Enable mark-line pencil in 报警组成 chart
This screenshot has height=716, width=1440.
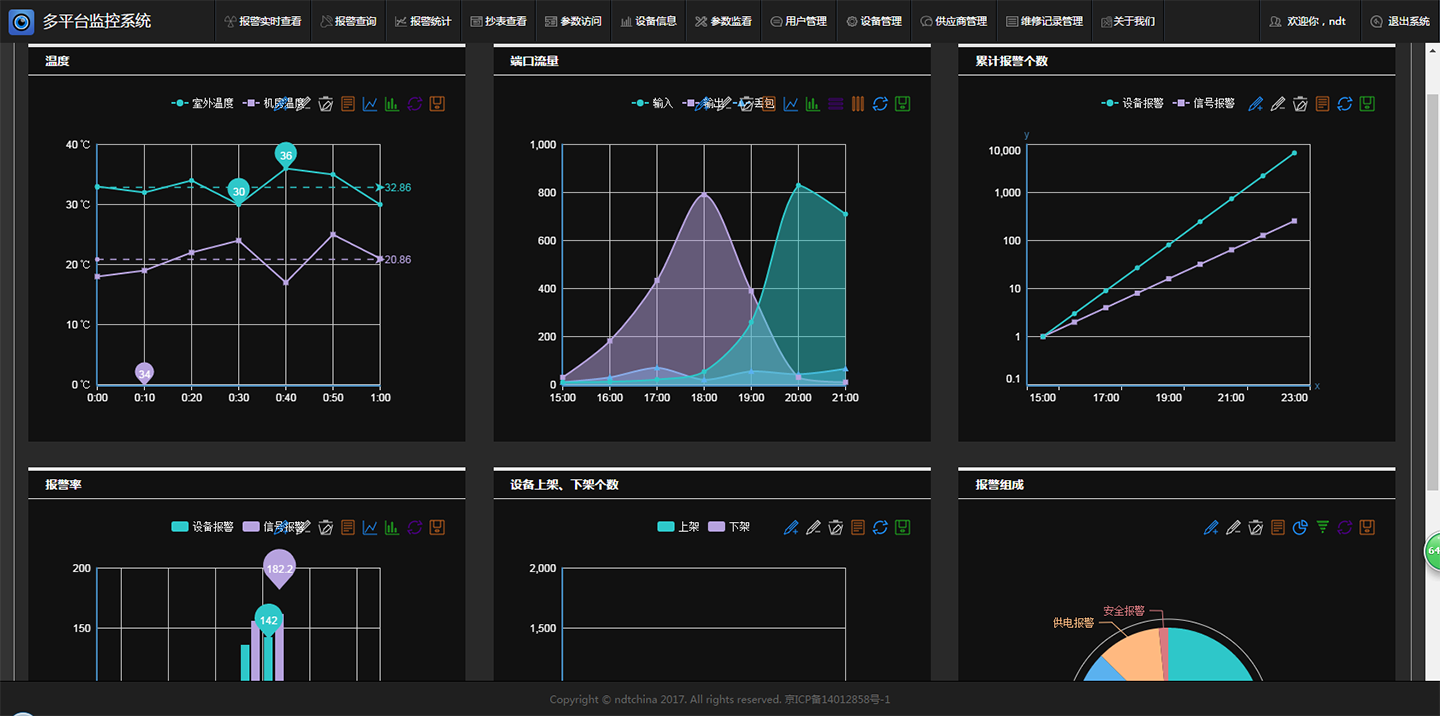pos(1211,527)
